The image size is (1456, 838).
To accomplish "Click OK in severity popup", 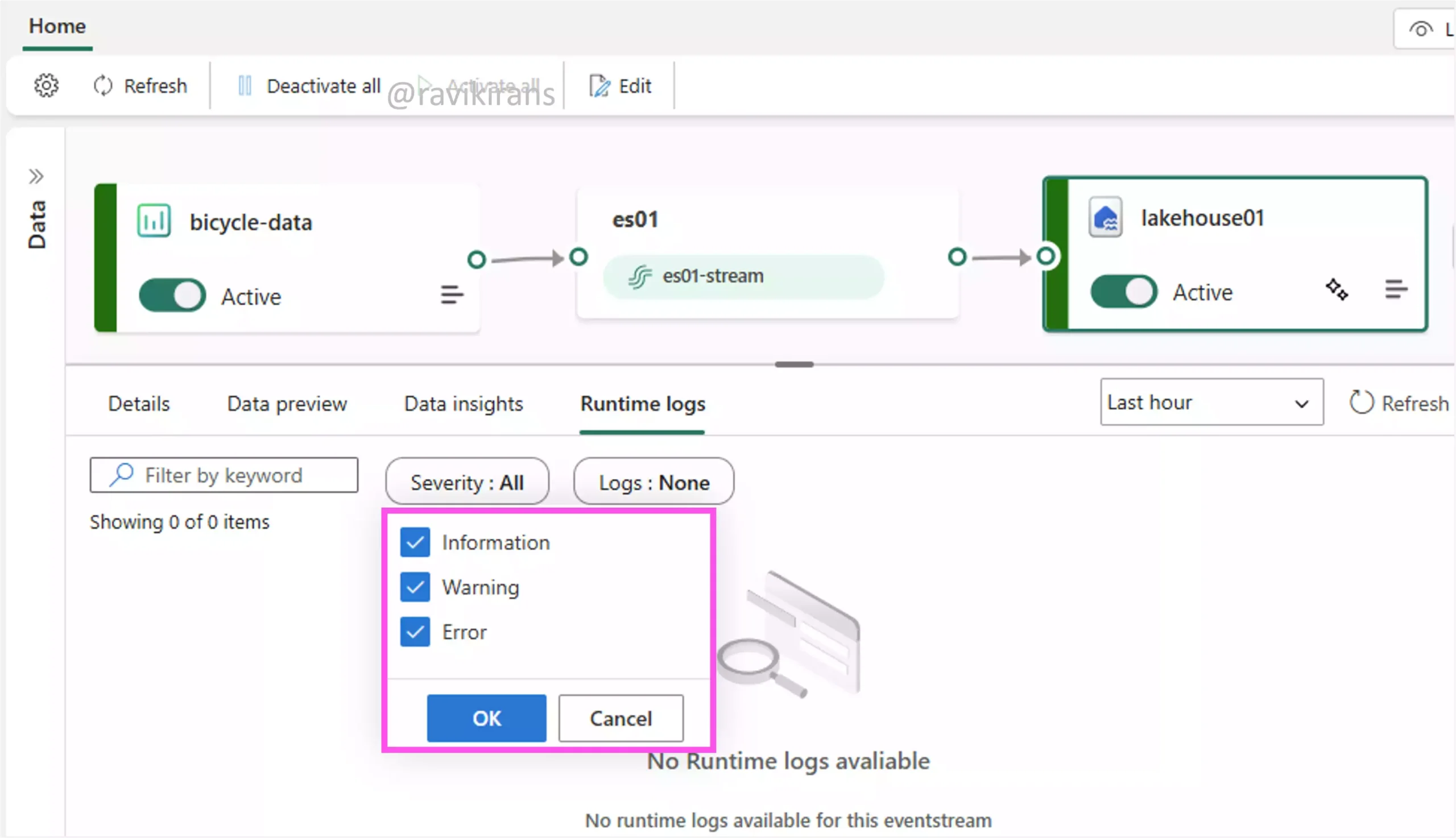I will (486, 718).
